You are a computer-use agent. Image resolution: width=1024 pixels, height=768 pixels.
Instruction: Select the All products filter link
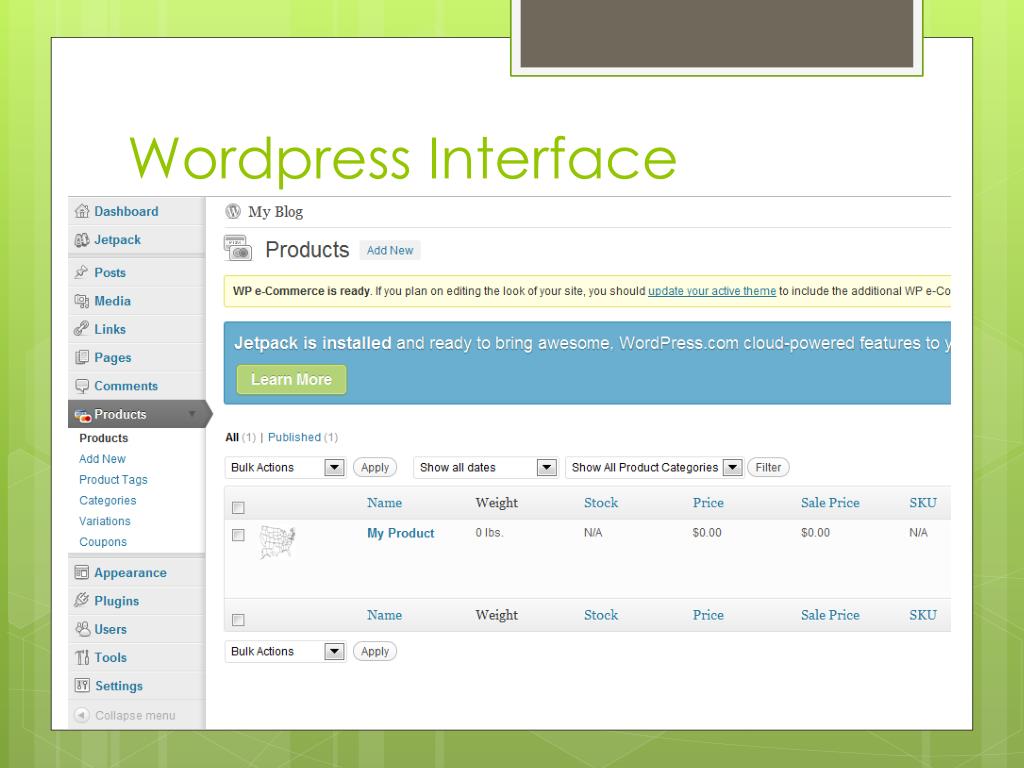click(x=232, y=437)
